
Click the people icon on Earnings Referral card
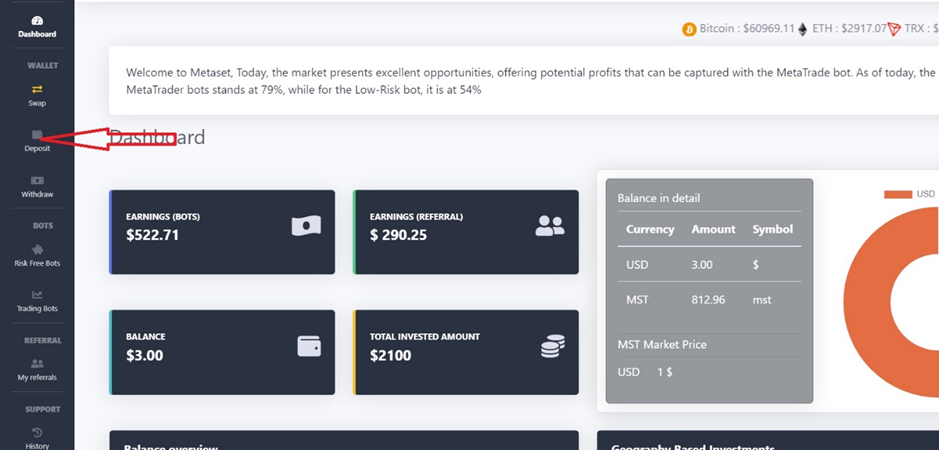pos(550,227)
